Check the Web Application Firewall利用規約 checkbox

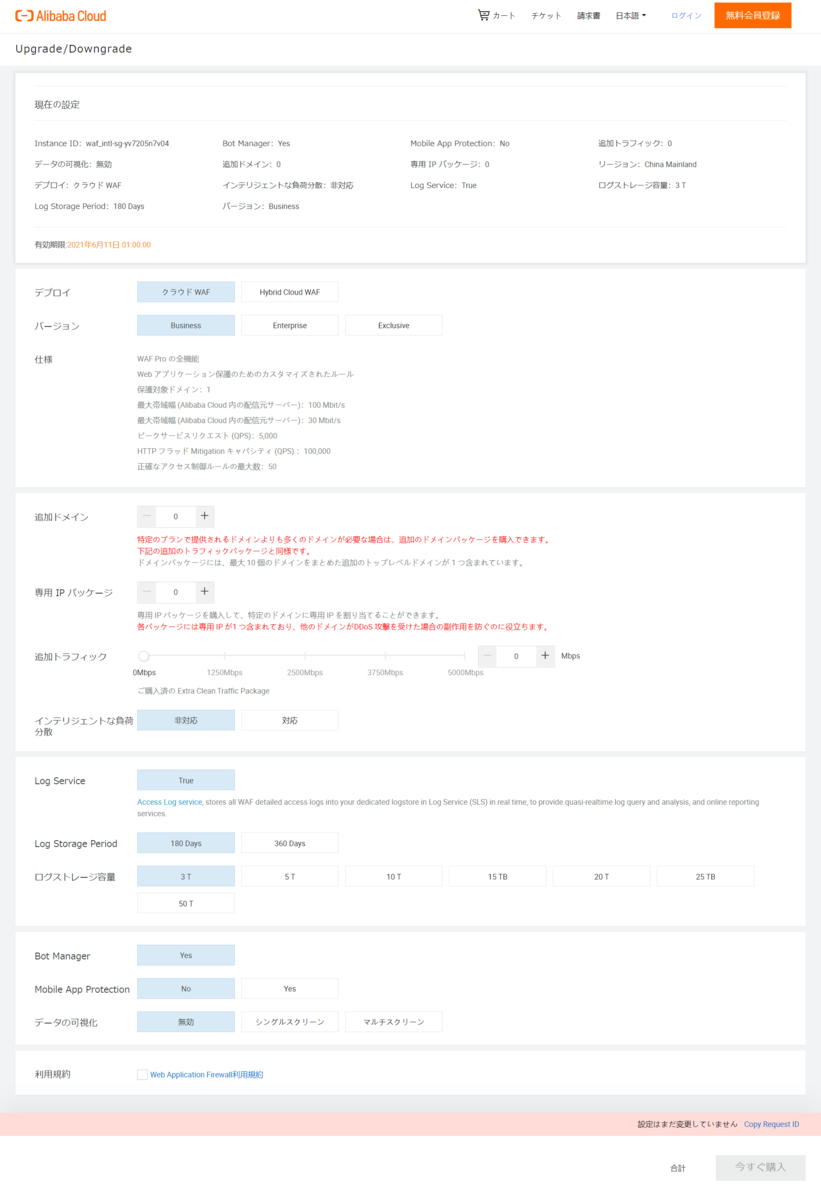pos(142,1073)
